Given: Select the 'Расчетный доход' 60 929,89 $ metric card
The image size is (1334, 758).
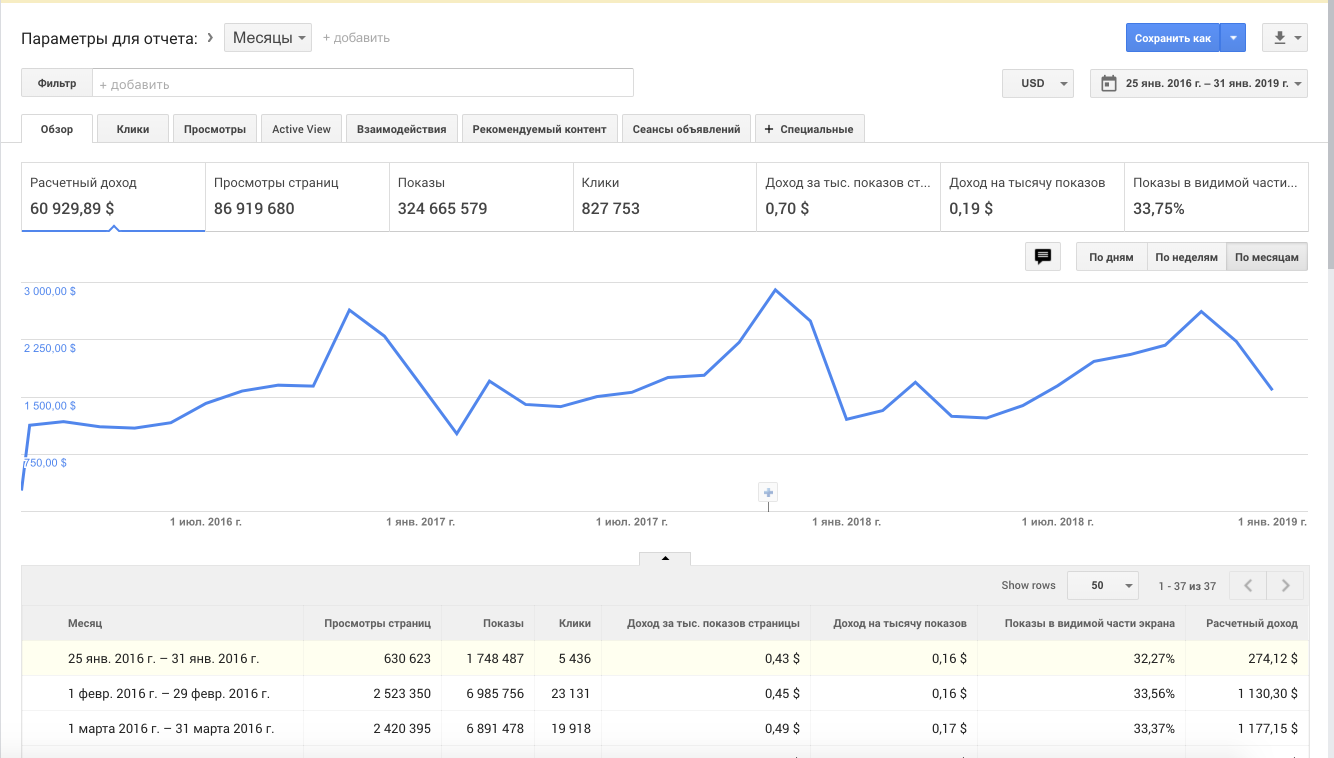Looking at the screenshot, I should pos(114,197).
